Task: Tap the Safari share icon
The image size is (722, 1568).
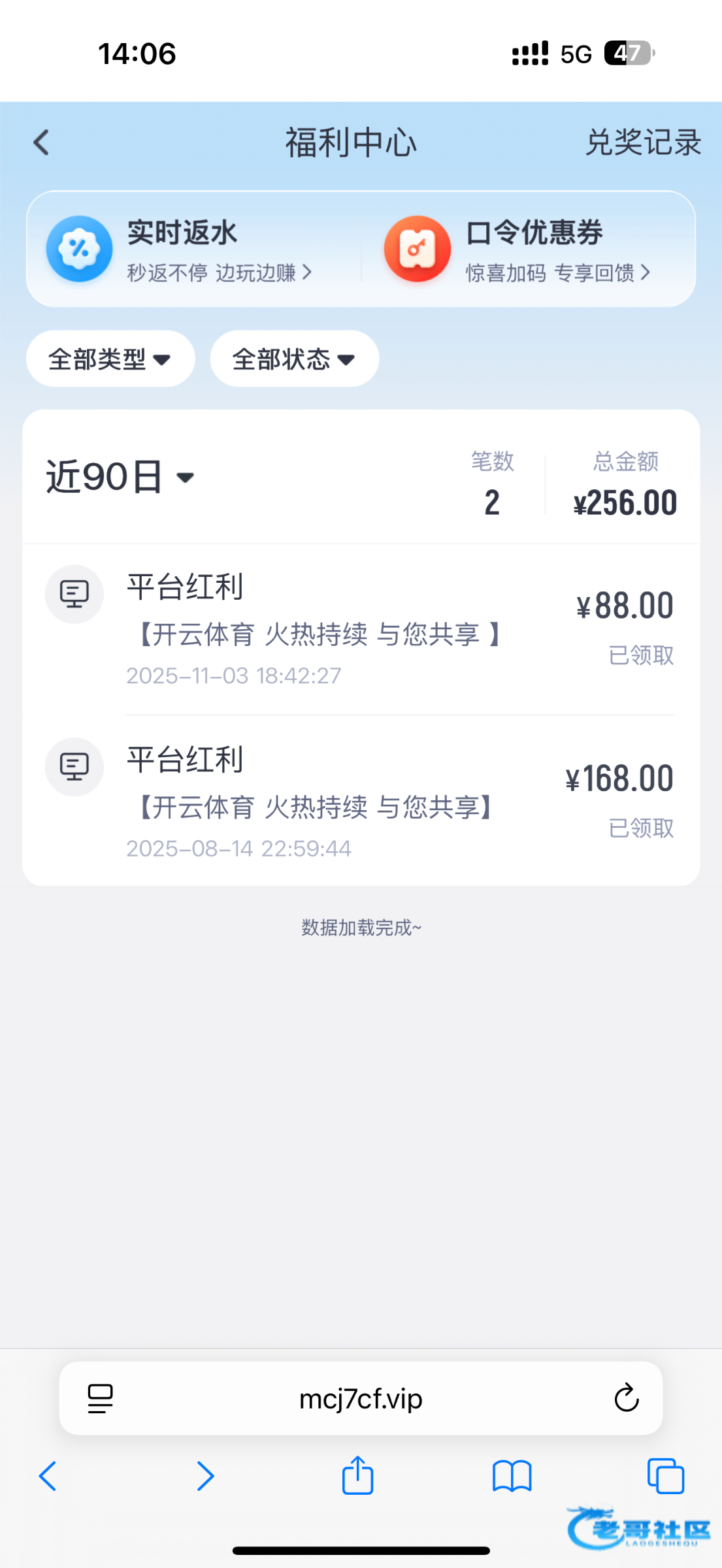Action: coord(358,1475)
